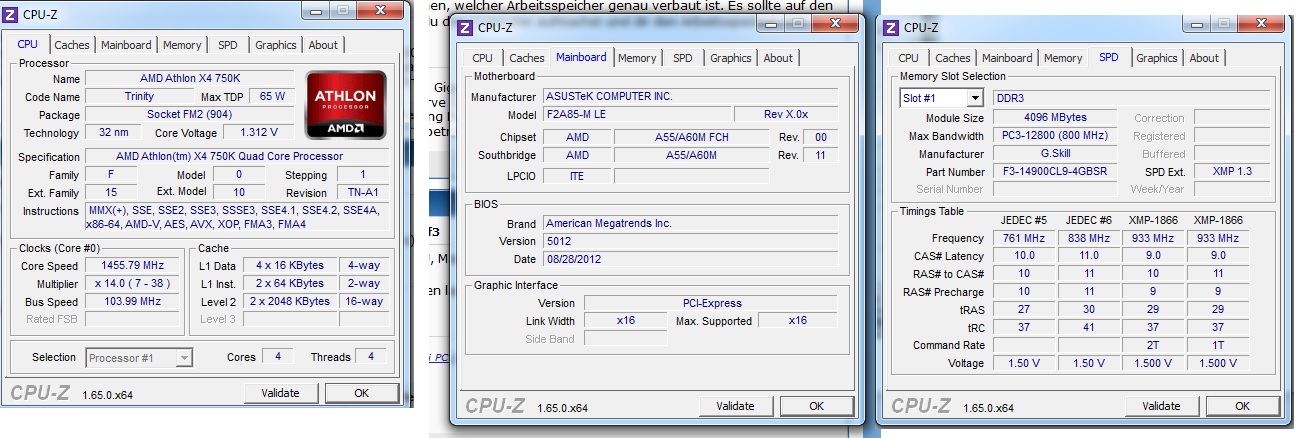This screenshot has width=1304, height=438.
Task: Click OK in the Mainboard window
Action: coord(816,405)
